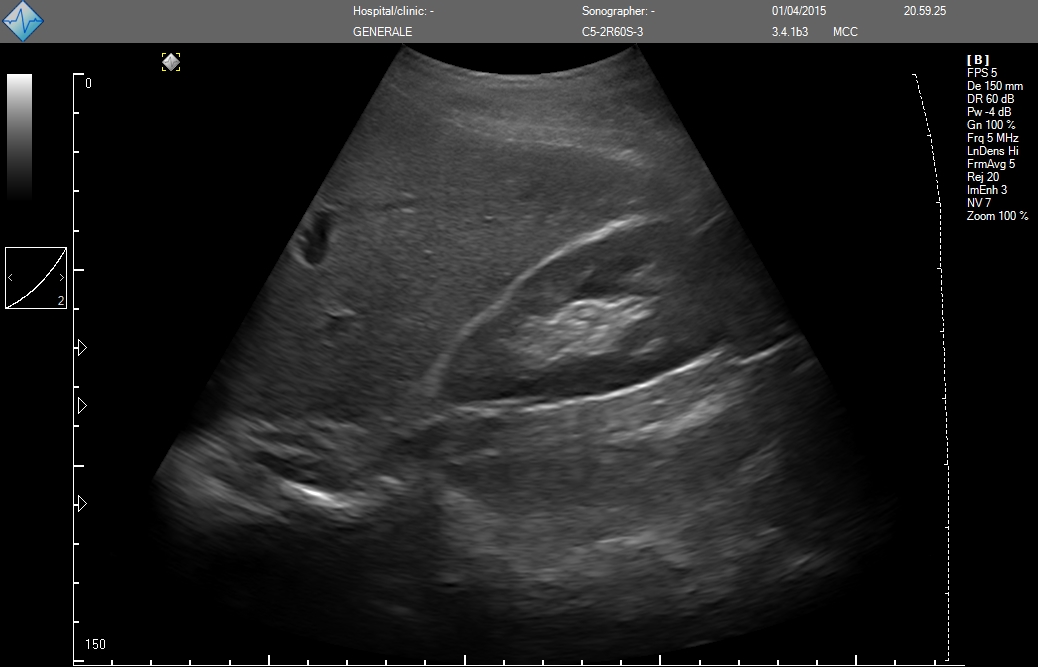Click the Gn 100 % gain parameter
Screen dimensions: 1038x667
point(990,125)
